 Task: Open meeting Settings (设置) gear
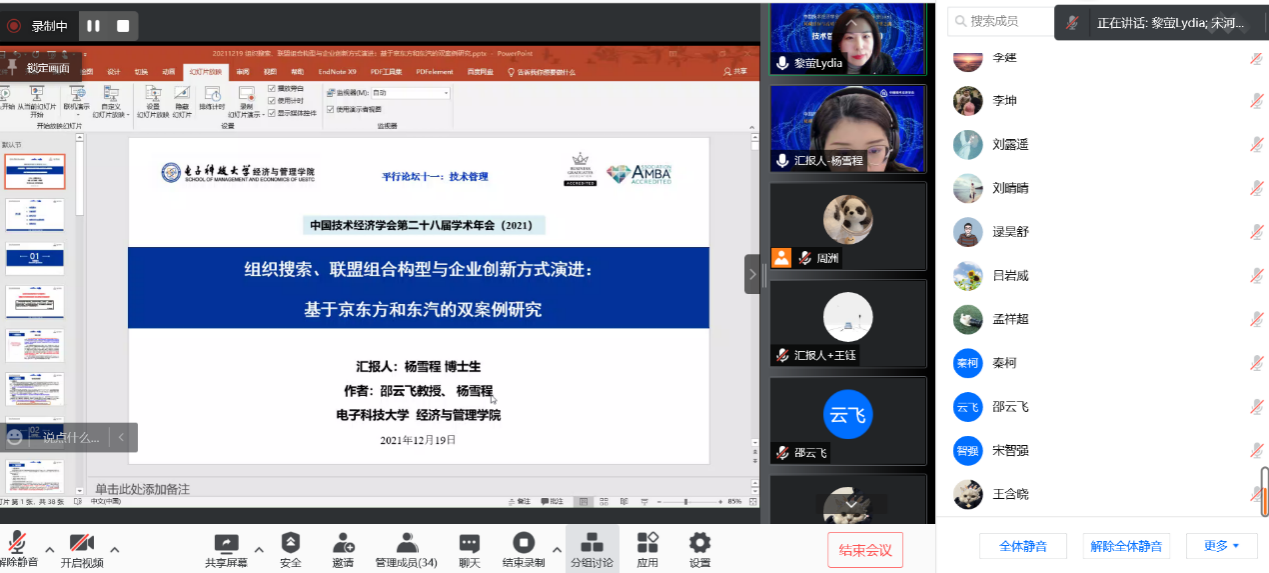click(x=700, y=548)
